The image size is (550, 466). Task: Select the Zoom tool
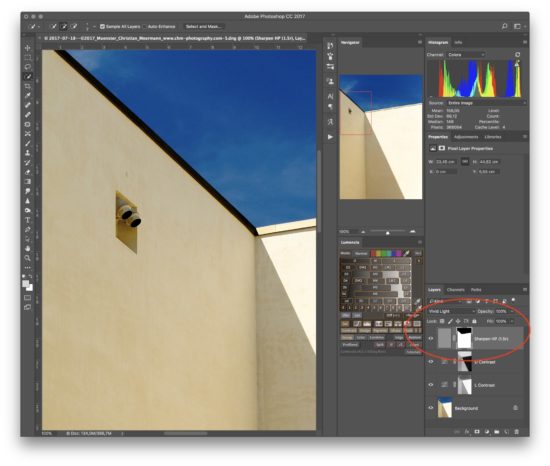point(28,258)
